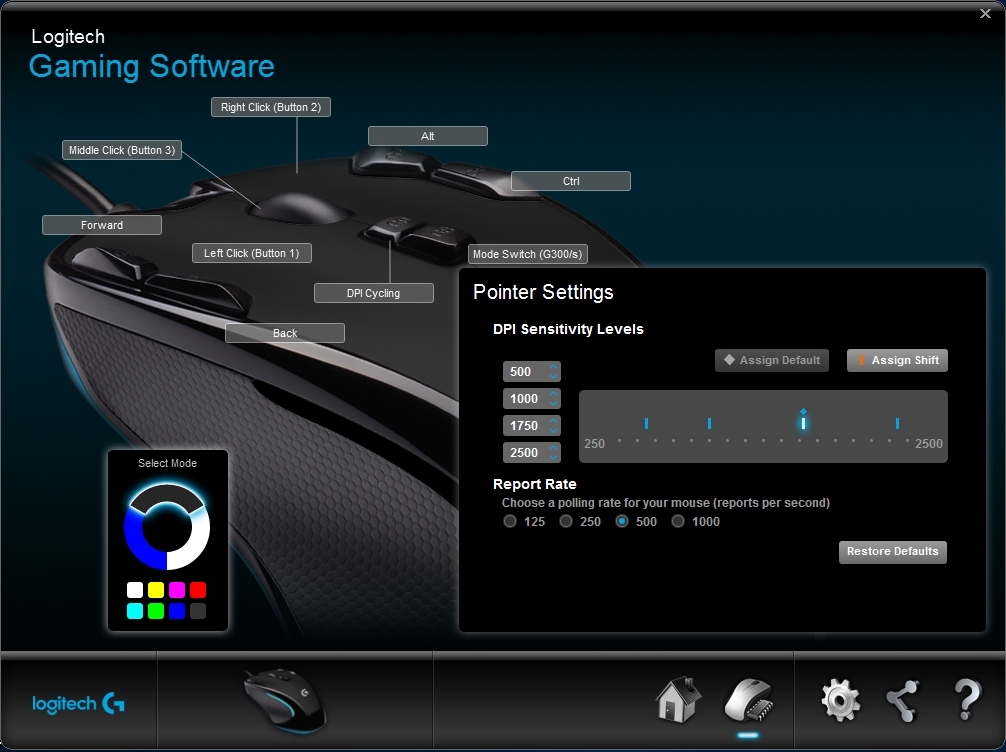Pick the blue color swatch
Image resolution: width=1006 pixels, height=752 pixels.
tap(177, 611)
